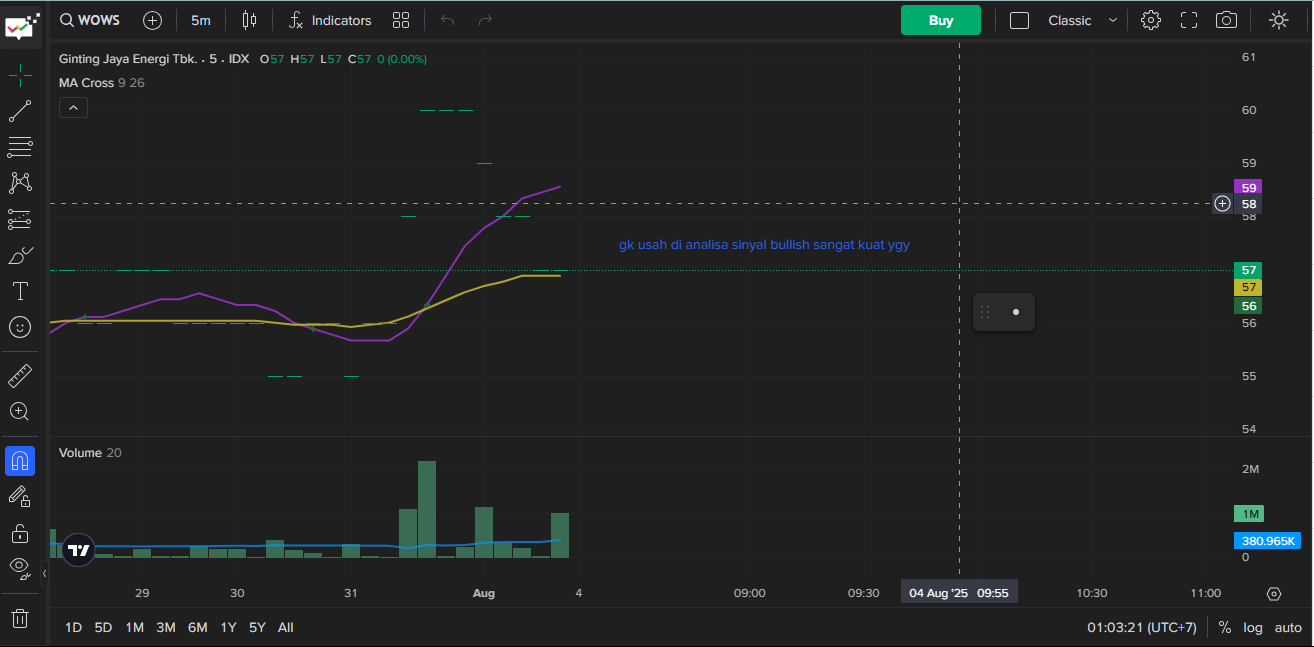
Task: Select the ruler measure tool
Action: [x=20, y=376]
